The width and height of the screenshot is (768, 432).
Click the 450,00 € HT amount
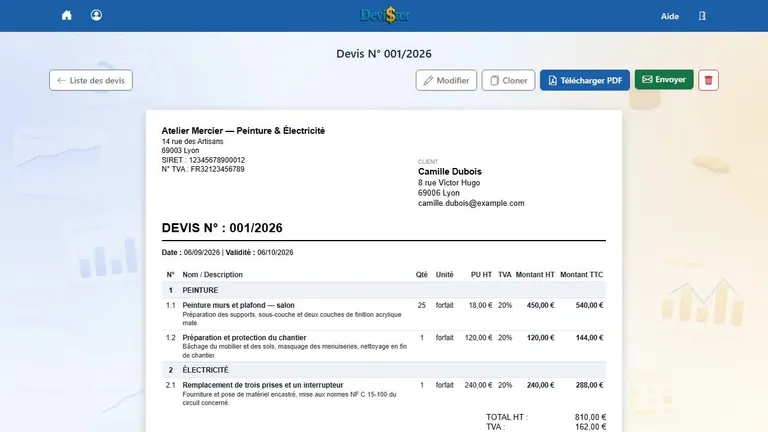[x=541, y=305]
